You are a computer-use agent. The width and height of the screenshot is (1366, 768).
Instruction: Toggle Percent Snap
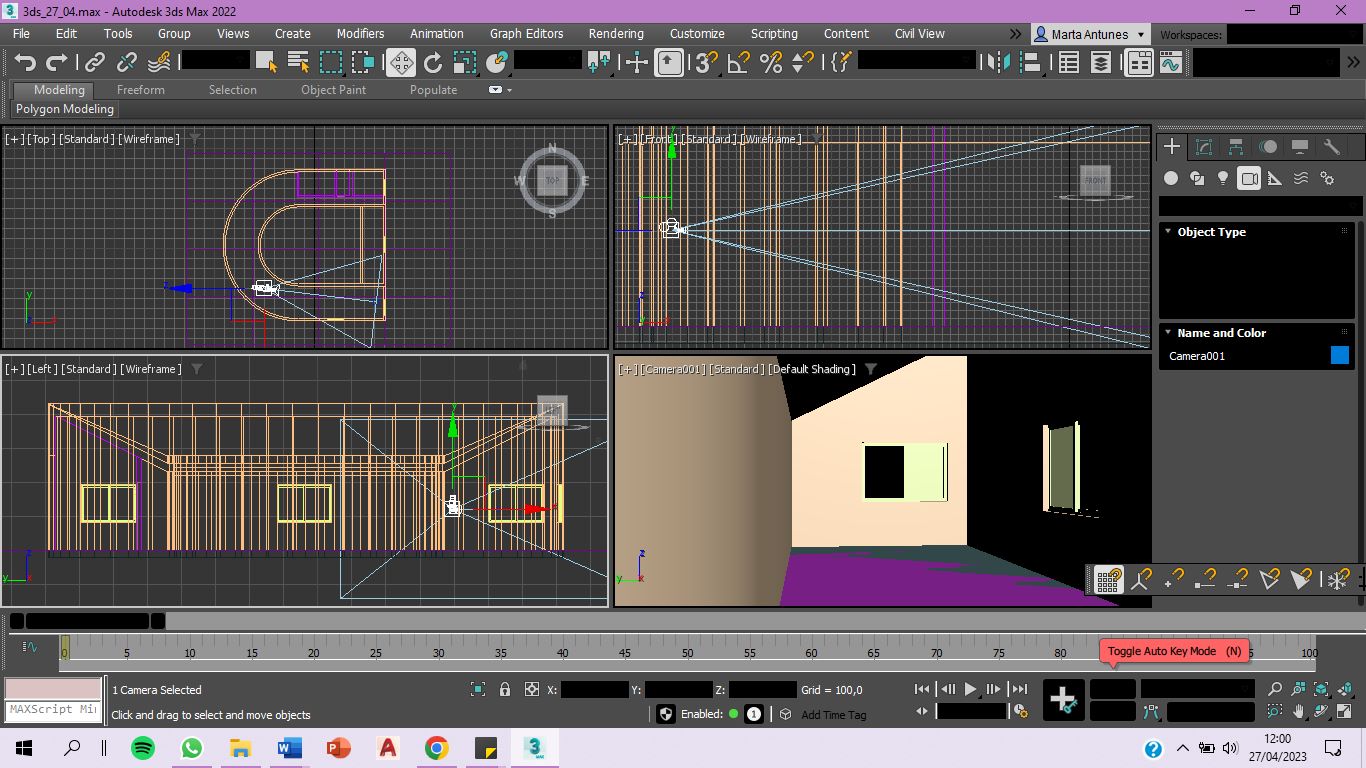click(x=770, y=63)
